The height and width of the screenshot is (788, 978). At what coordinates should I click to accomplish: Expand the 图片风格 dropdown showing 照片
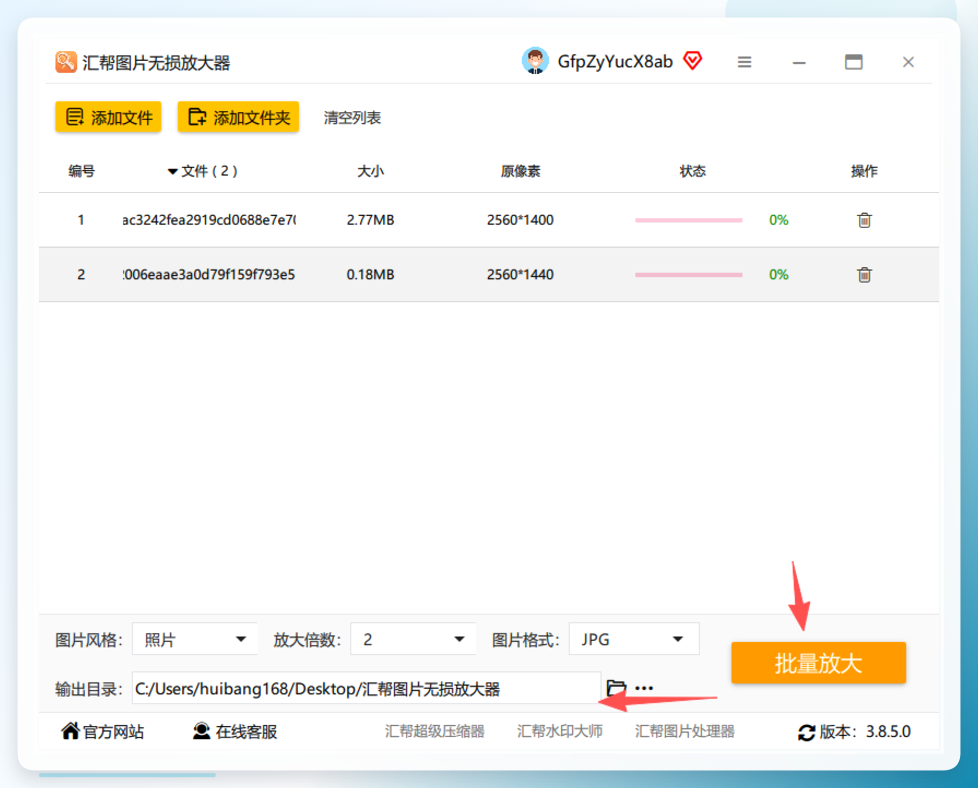click(195, 639)
